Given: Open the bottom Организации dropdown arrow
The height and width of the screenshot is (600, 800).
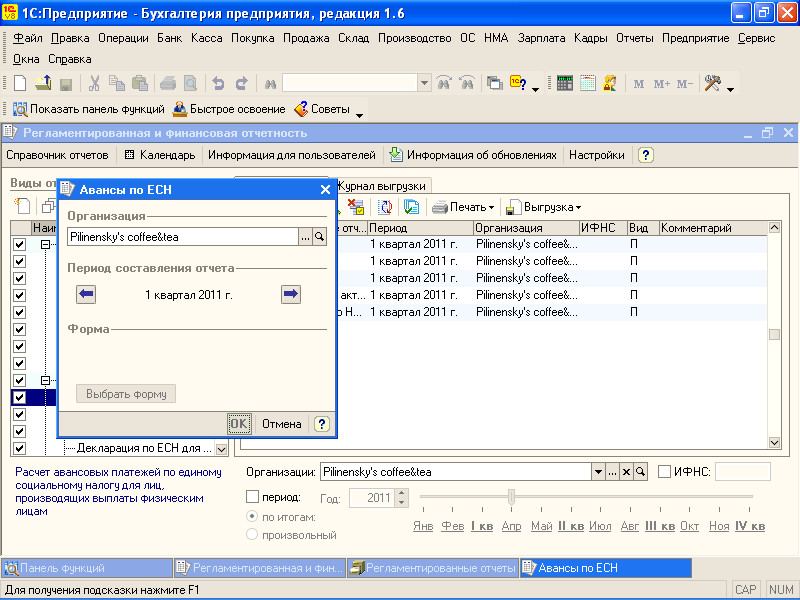Looking at the screenshot, I should click(598, 472).
